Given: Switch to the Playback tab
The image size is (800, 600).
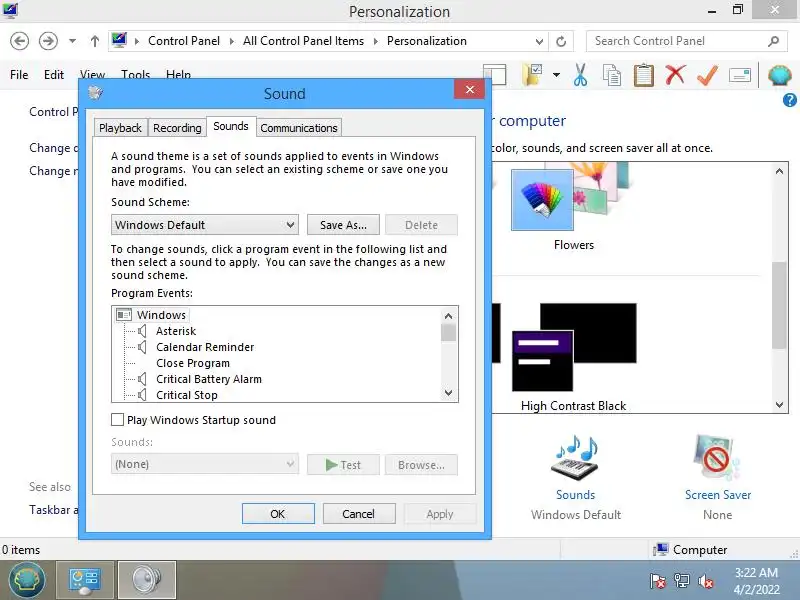Looking at the screenshot, I should click(x=120, y=128).
